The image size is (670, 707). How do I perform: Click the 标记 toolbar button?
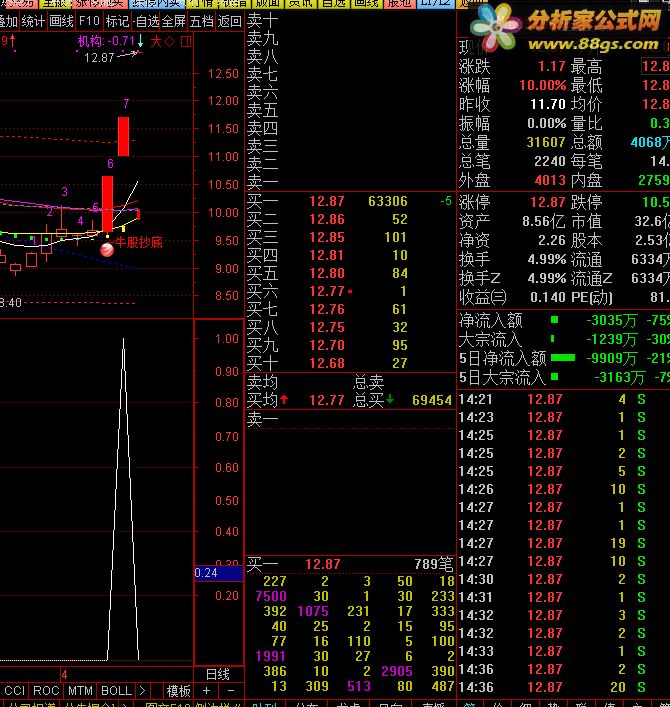(117, 21)
